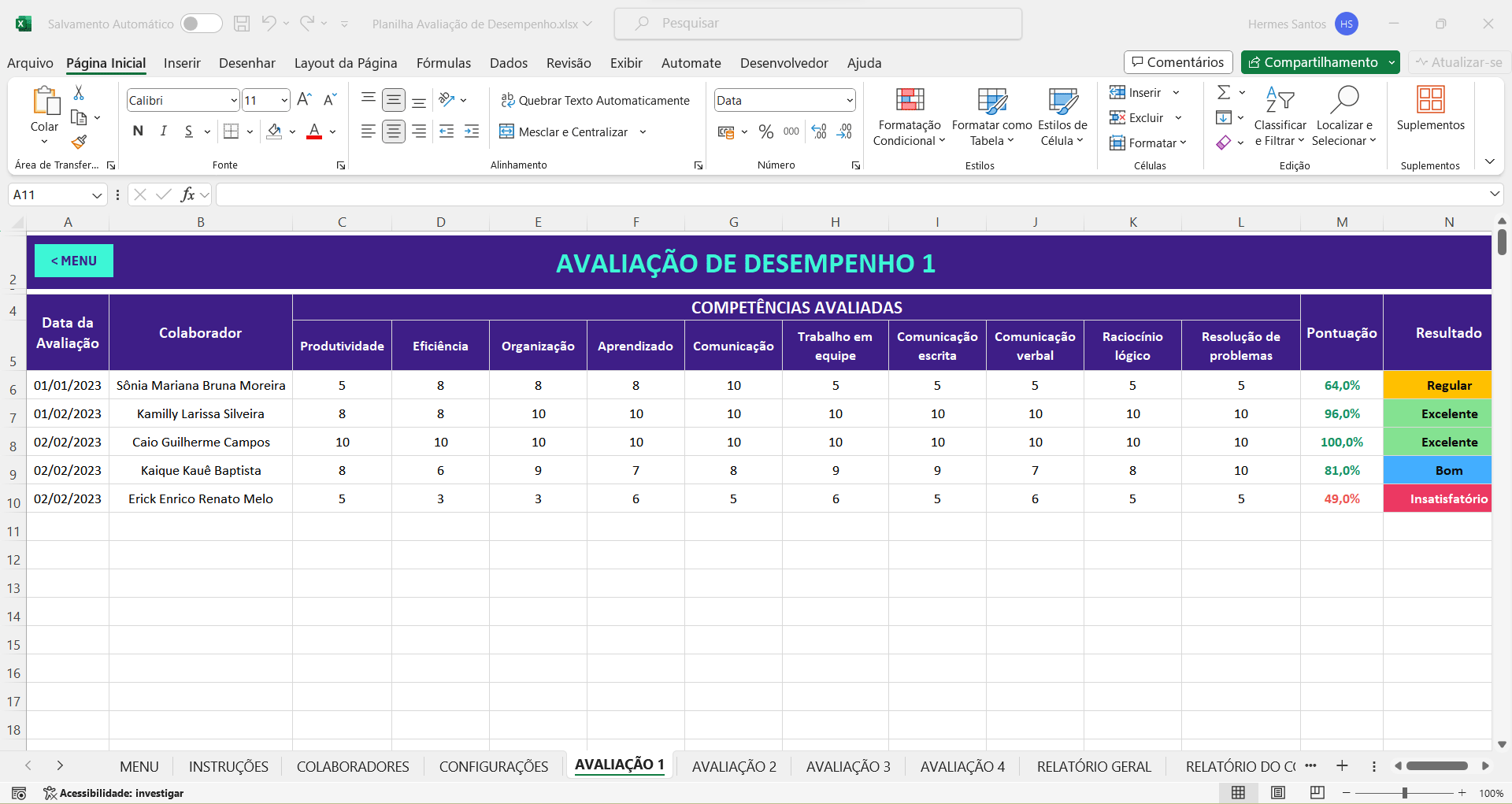Screen dimensions: 1512x804
Task: Open the Calibri font name dropdown
Action: click(234, 100)
